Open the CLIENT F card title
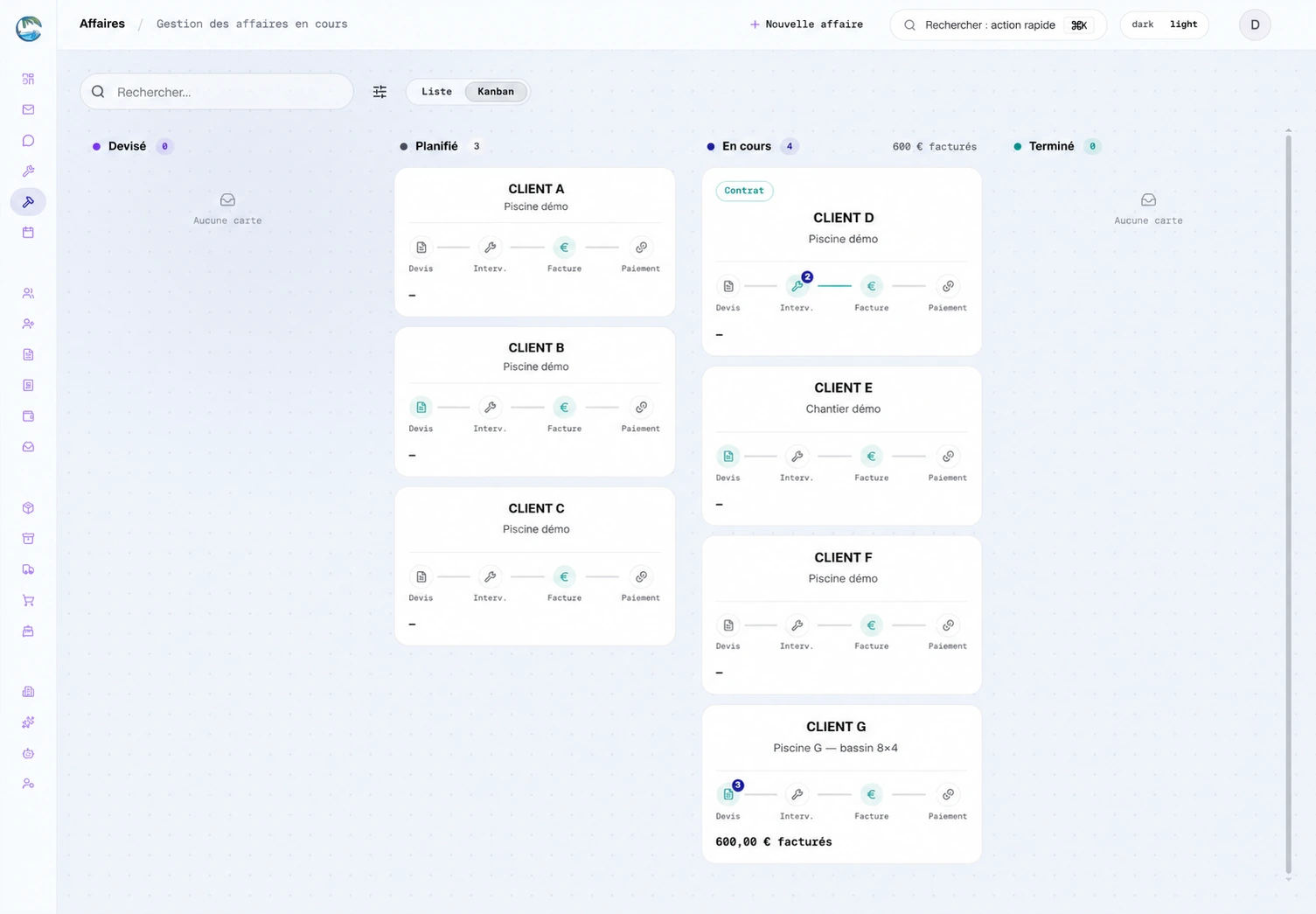 (843, 557)
